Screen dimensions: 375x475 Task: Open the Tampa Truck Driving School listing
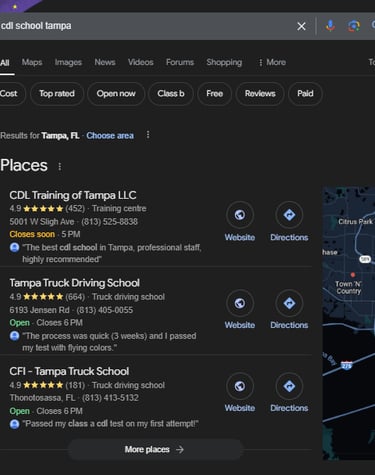point(74,283)
